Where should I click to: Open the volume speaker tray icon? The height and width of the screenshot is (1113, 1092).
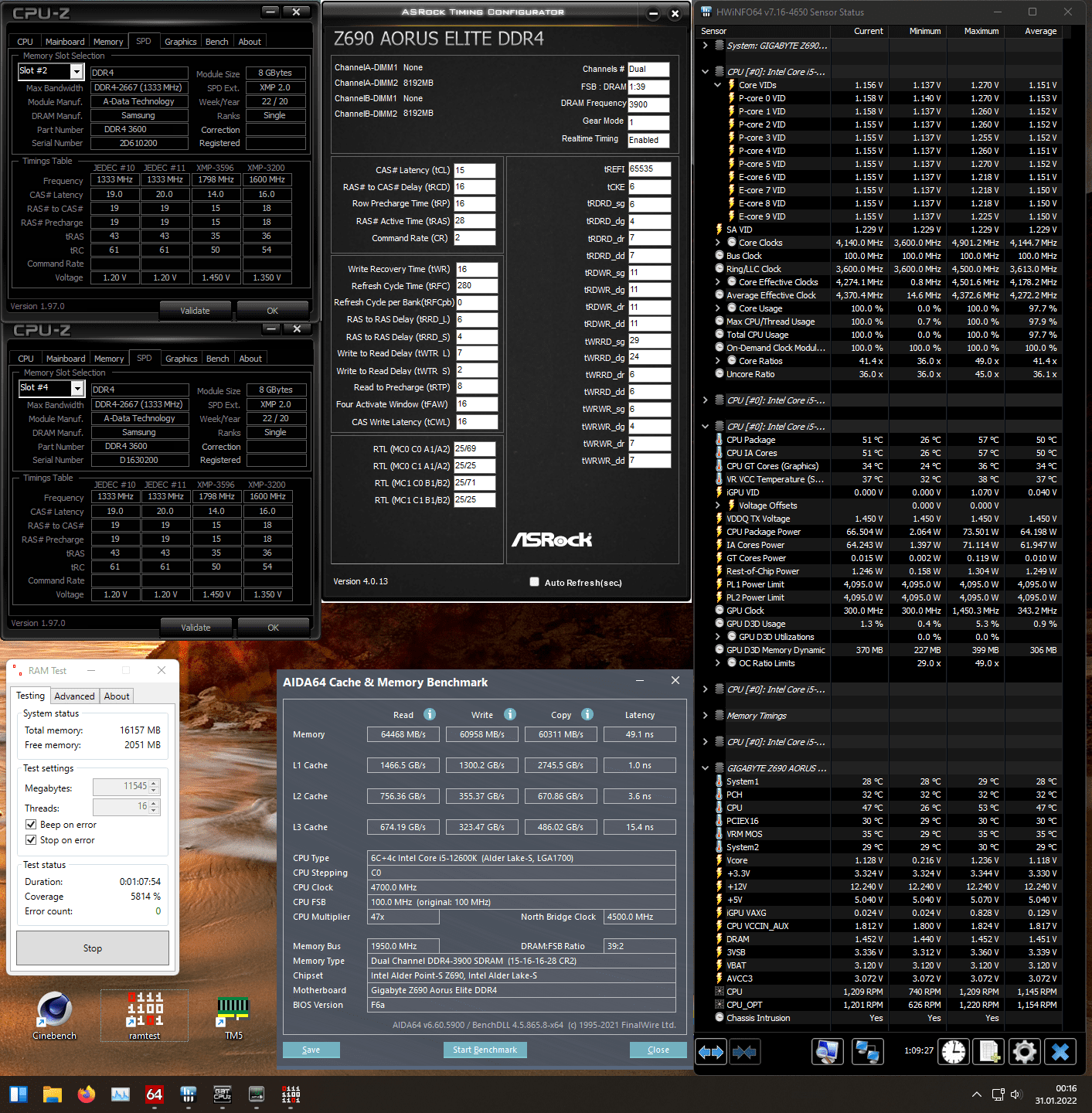tap(1015, 1094)
